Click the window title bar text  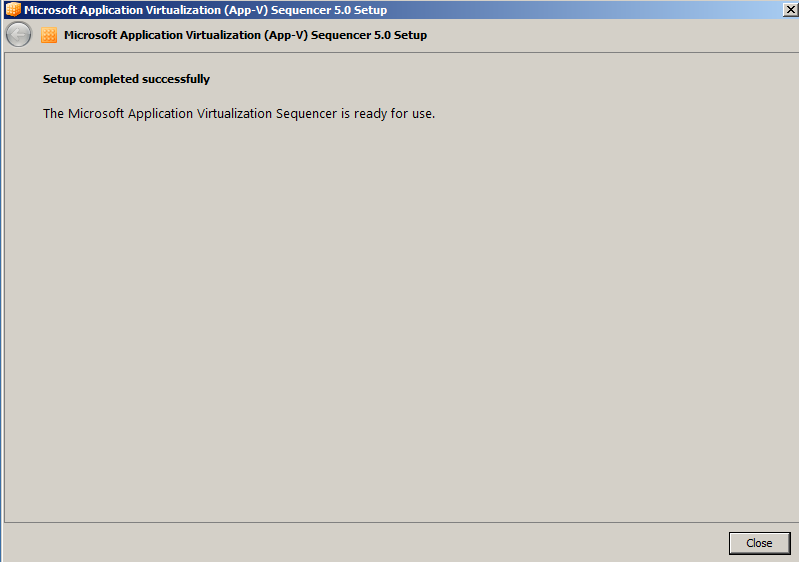point(206,10)
